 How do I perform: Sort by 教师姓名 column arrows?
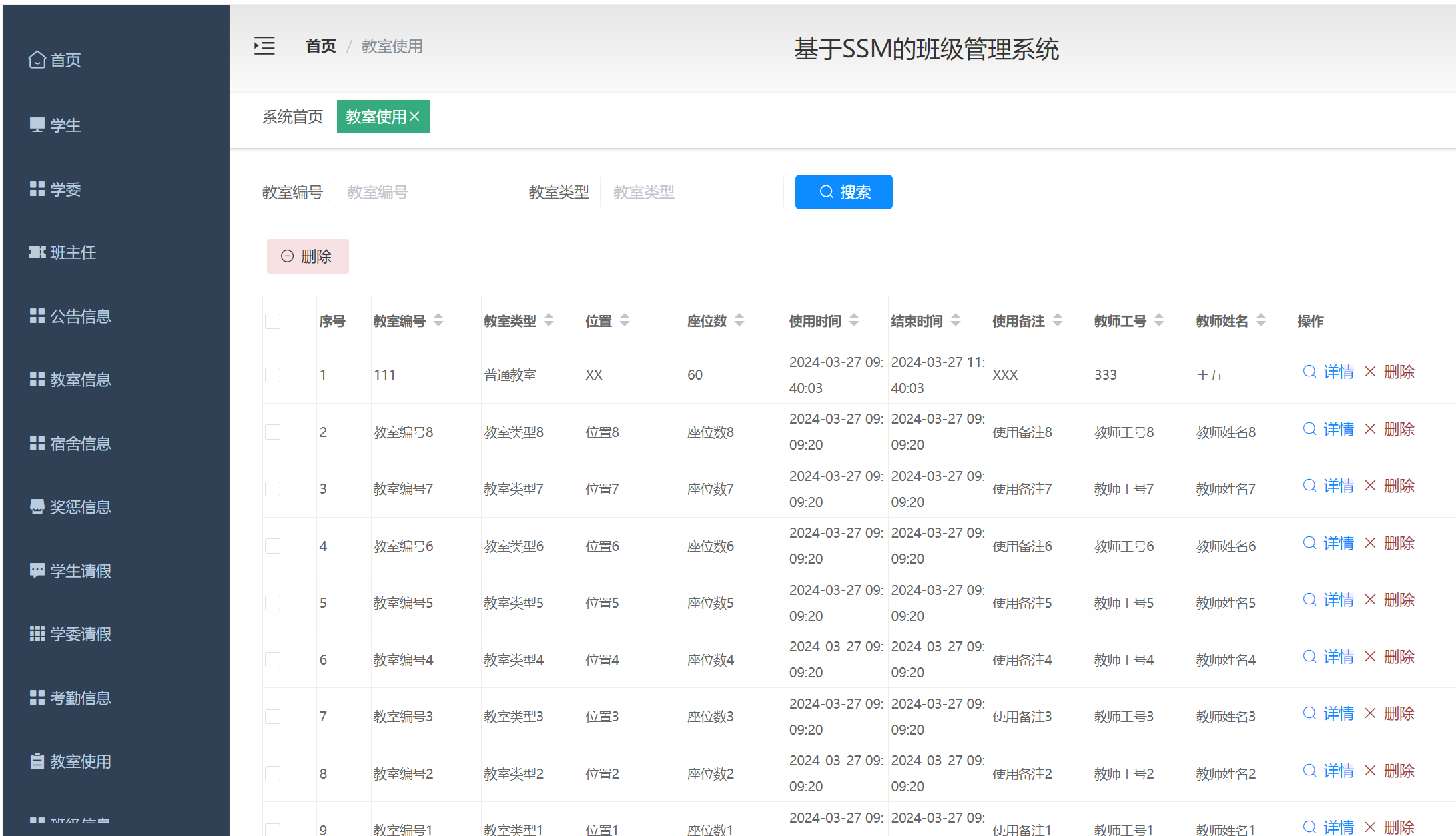coord(1261,320)
